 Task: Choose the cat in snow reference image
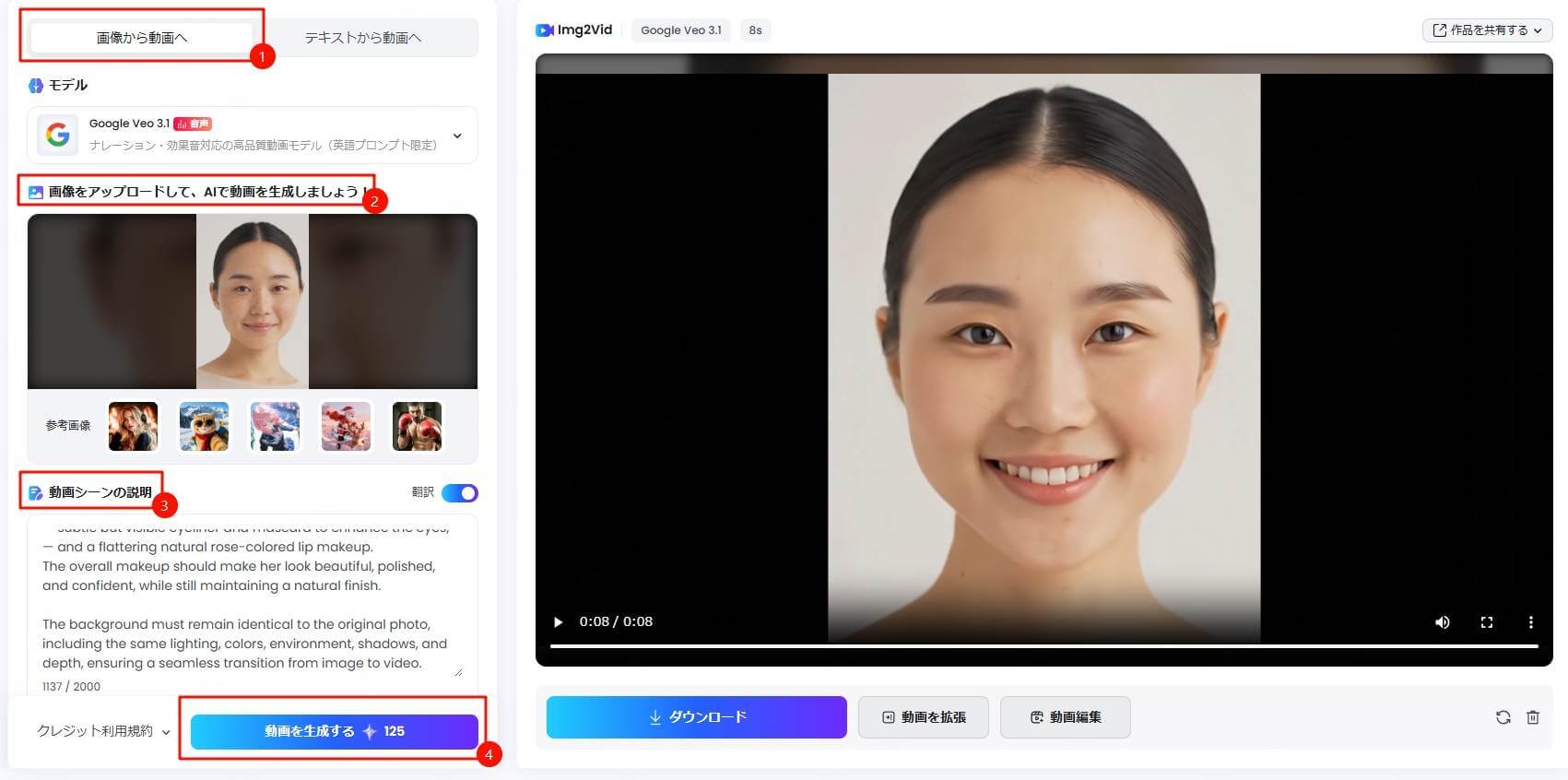click(x=204, y=426)
